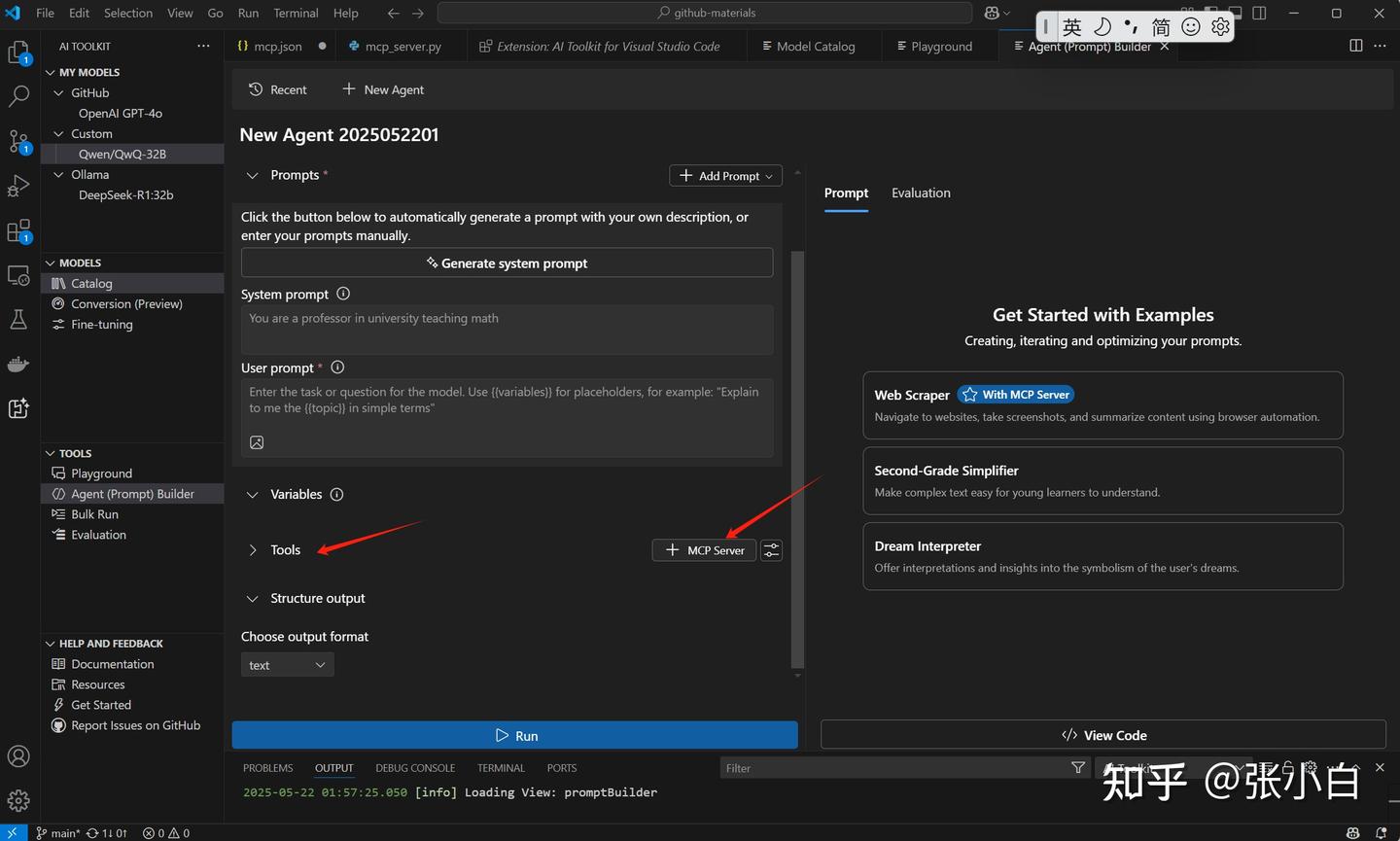
Task: Open the Manage gear in activity bar
Action: coord(18,800)
